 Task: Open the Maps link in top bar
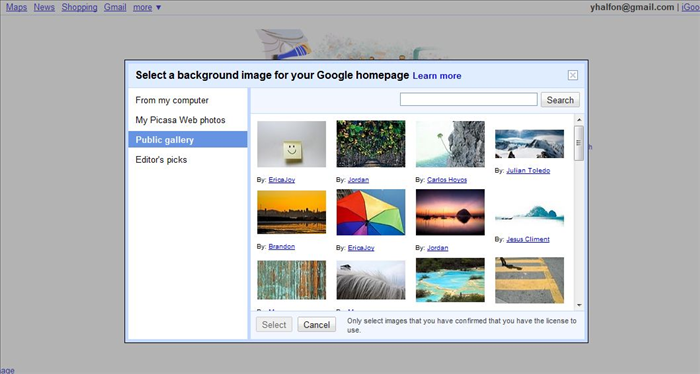tap(17, 7)
